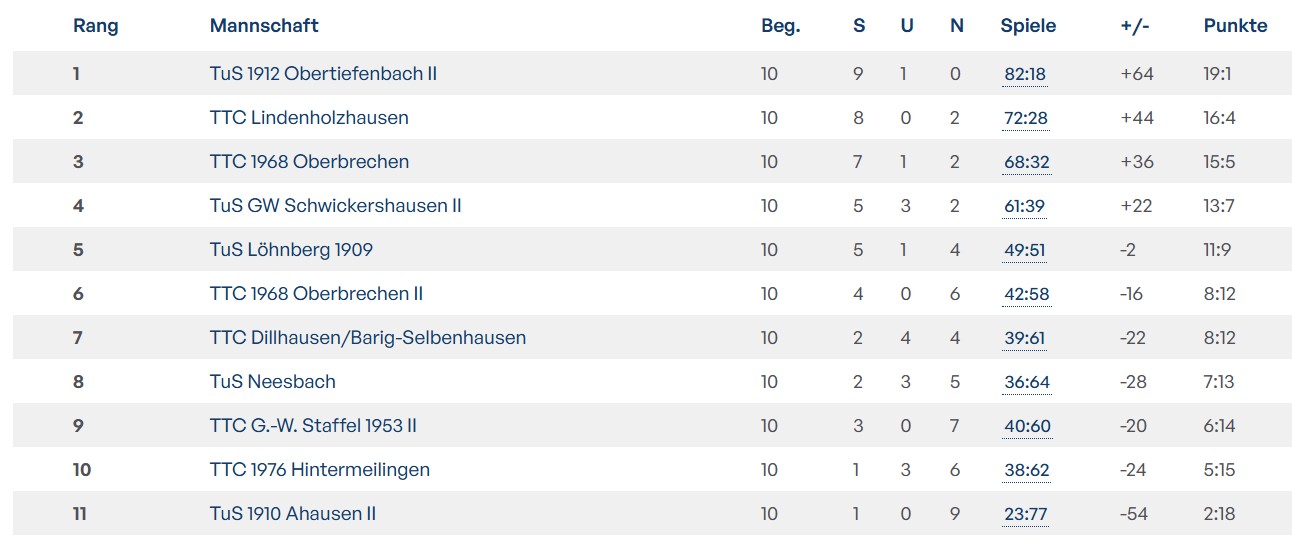Open TTC Lindenholzhausen team page

309,118
